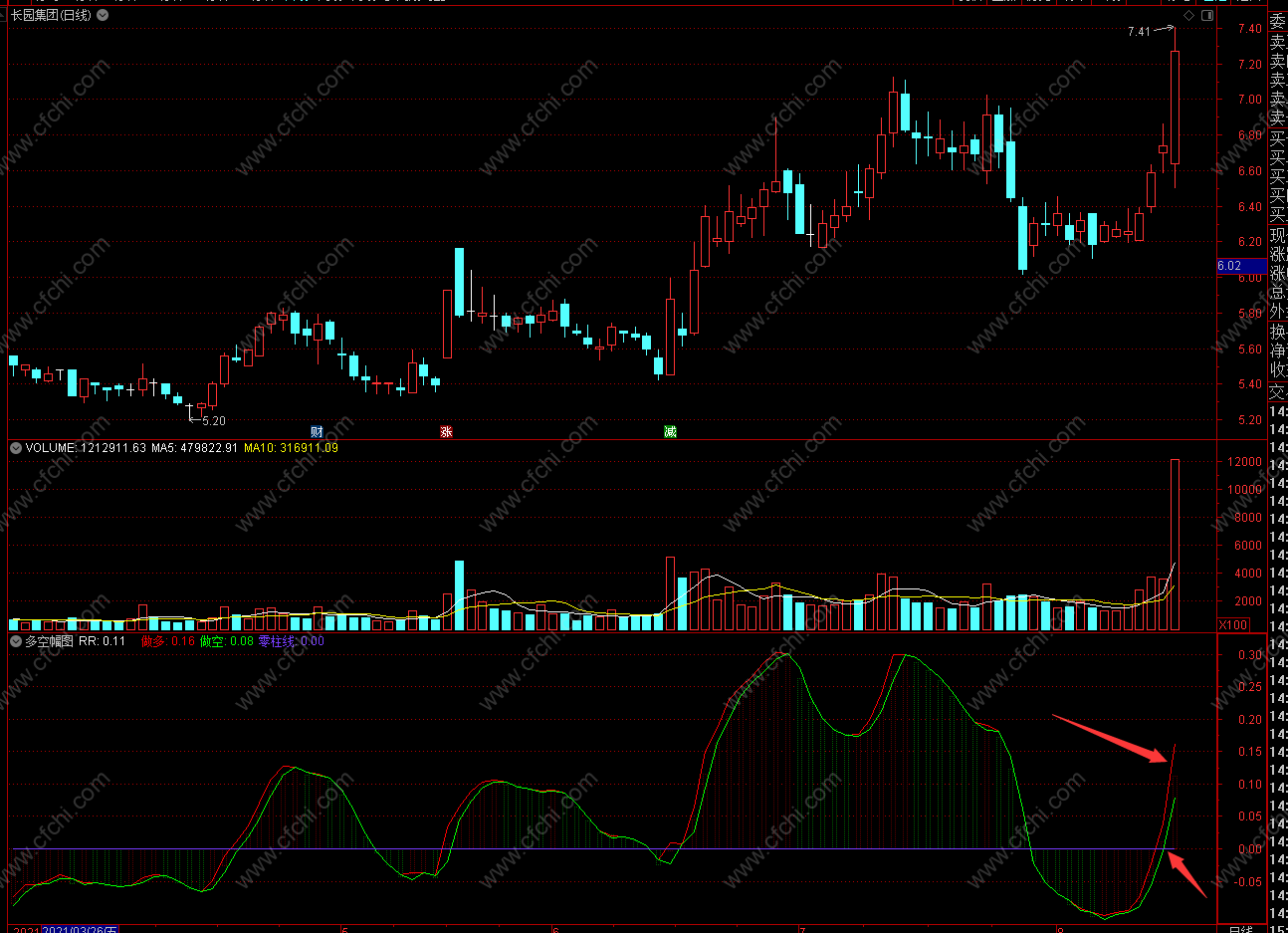Click the 做多: 0.16 indicator value
Screen dimensions: 1288x933
[x=168, y=641]
